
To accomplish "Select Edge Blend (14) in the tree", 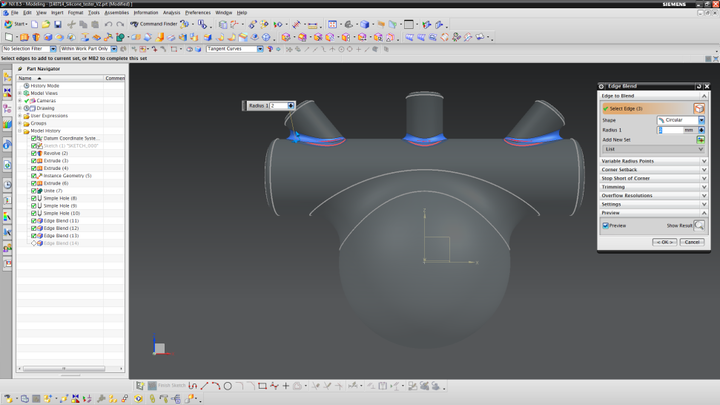I will [x=61, y=243].
